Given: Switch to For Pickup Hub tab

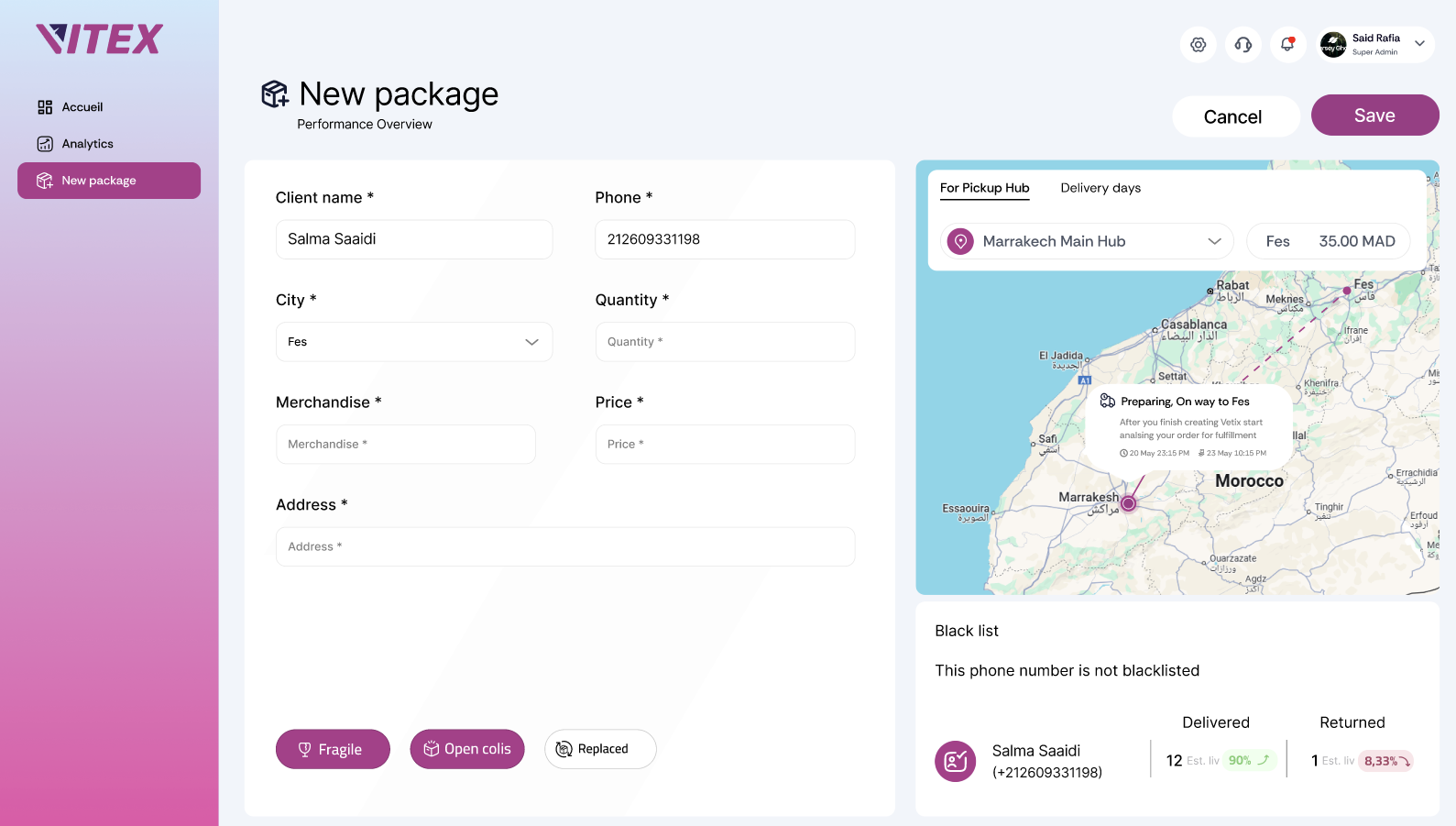Looking at the screenshot, I should click(984, 188).
